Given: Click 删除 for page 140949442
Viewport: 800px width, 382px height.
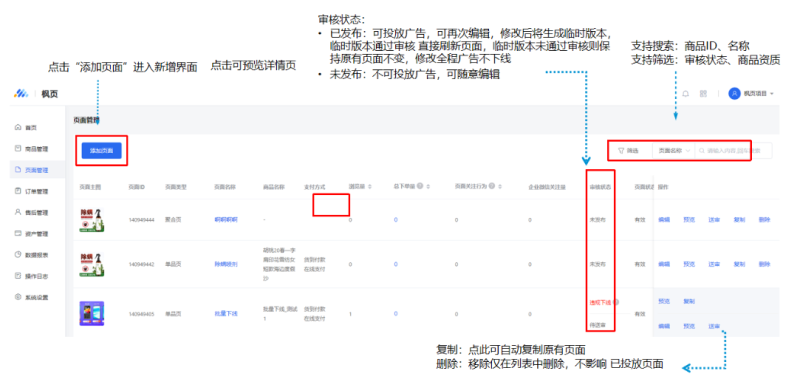Looking at the screenshot, I should tap(764, 264).
